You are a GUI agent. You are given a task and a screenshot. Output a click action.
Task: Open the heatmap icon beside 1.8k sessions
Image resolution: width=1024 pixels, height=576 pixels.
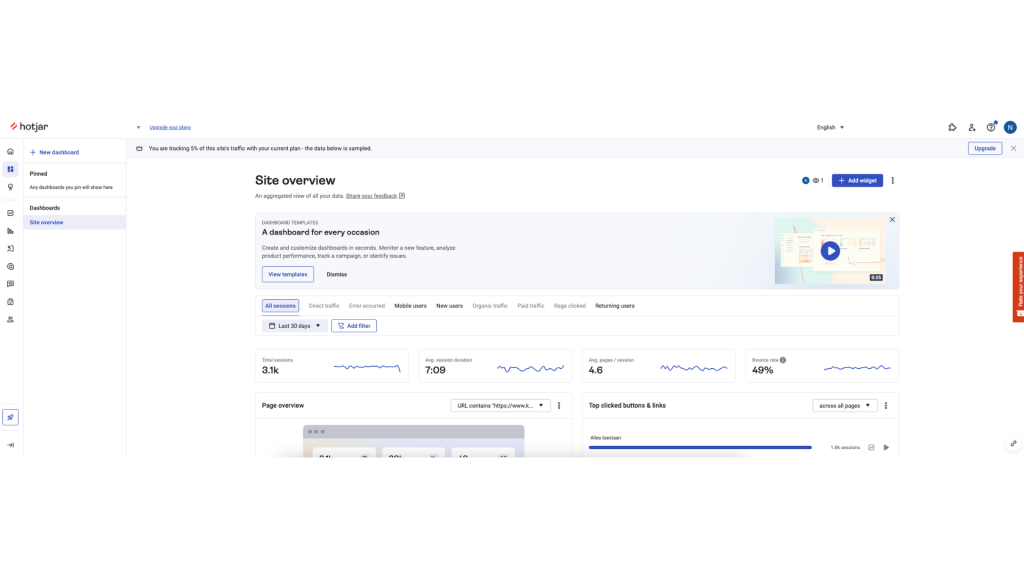pos(871,447)
